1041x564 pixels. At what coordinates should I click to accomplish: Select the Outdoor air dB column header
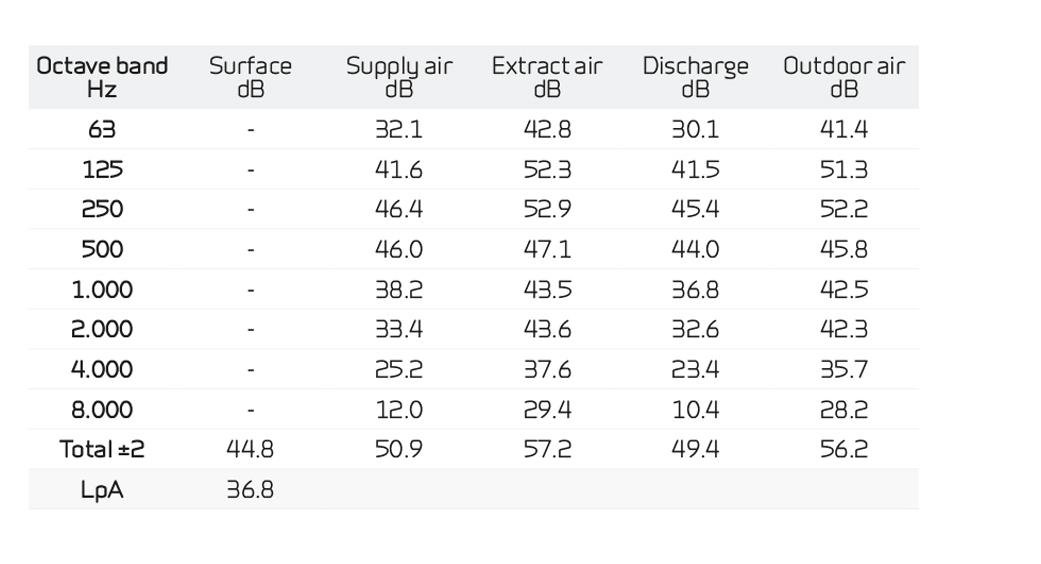844,77
